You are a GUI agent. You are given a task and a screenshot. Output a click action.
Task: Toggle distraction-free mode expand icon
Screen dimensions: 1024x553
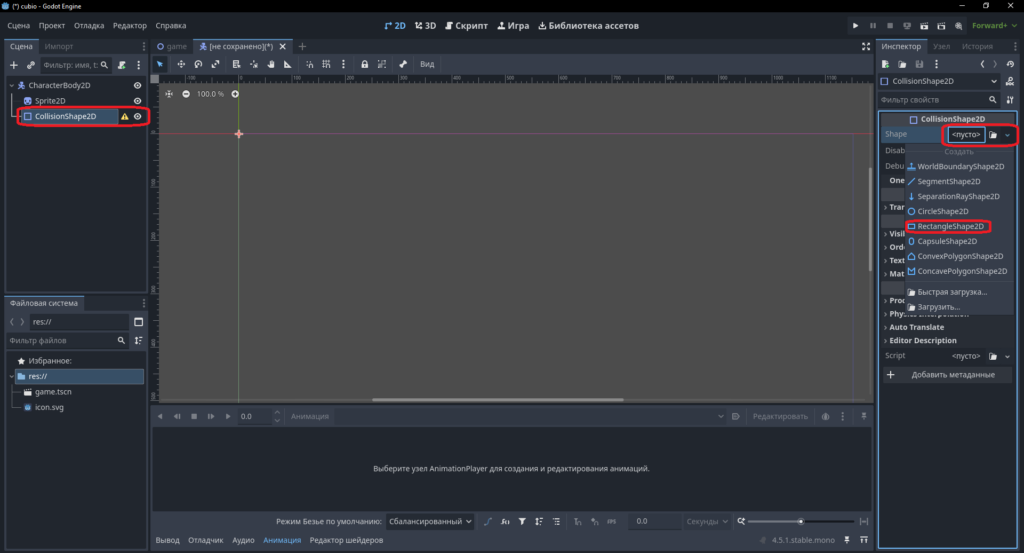pos(866,46)
